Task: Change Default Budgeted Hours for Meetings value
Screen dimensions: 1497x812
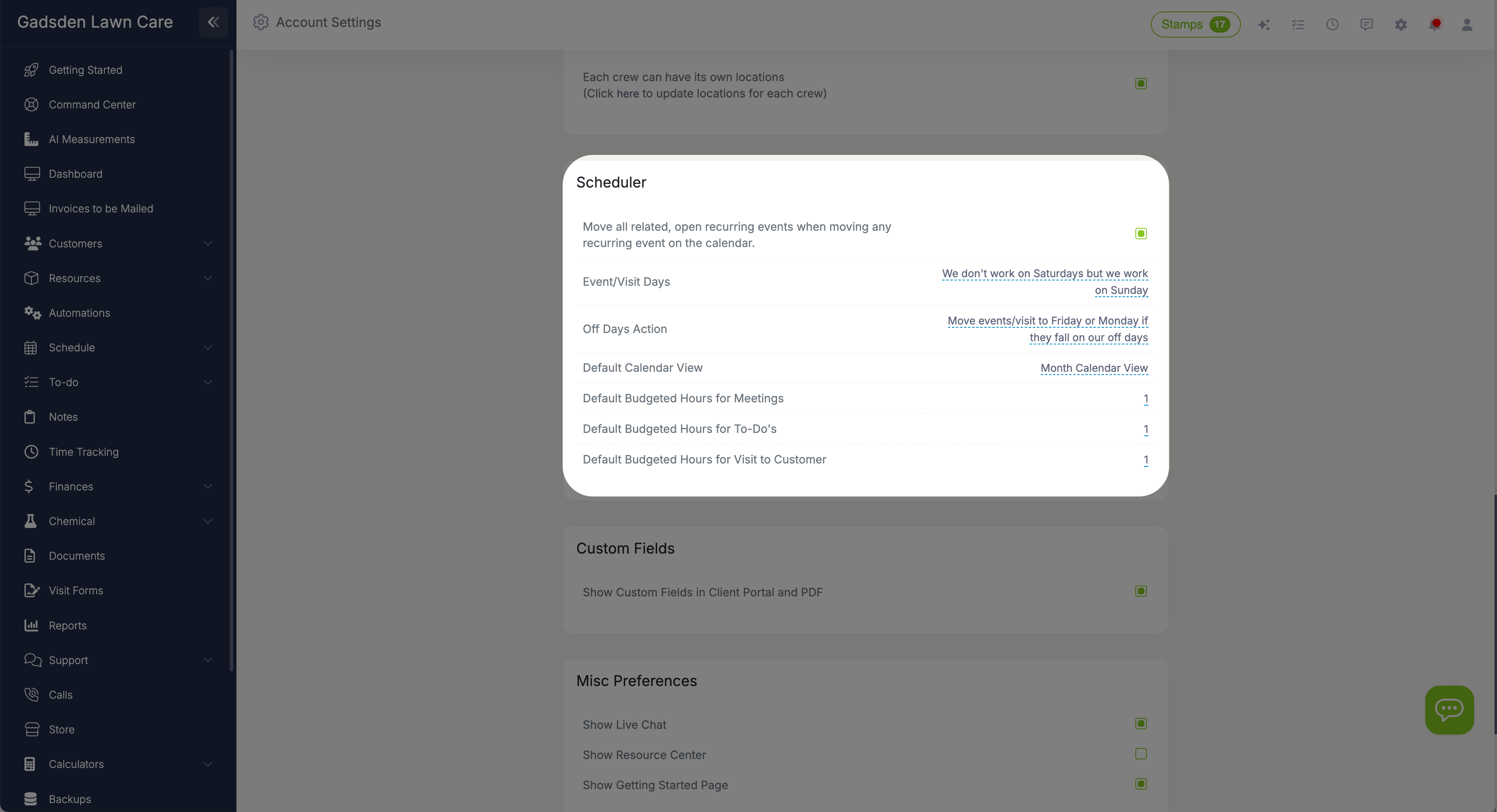Action: [x=1146, y=399]
